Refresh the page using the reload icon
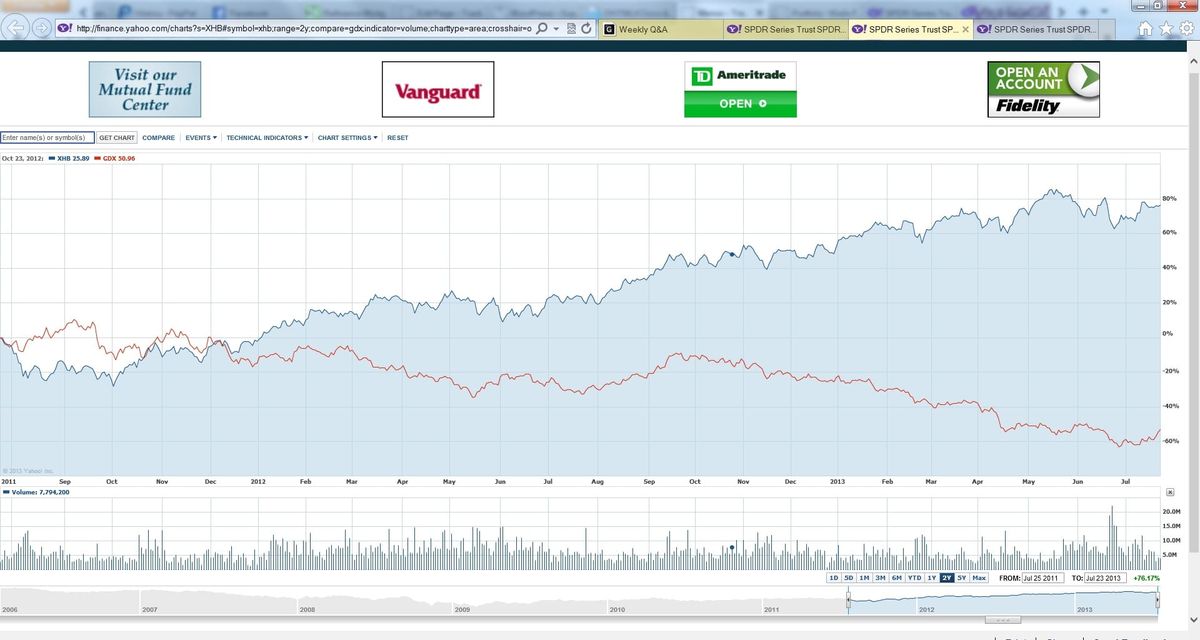1200x640 pixels. pos(587,29)
